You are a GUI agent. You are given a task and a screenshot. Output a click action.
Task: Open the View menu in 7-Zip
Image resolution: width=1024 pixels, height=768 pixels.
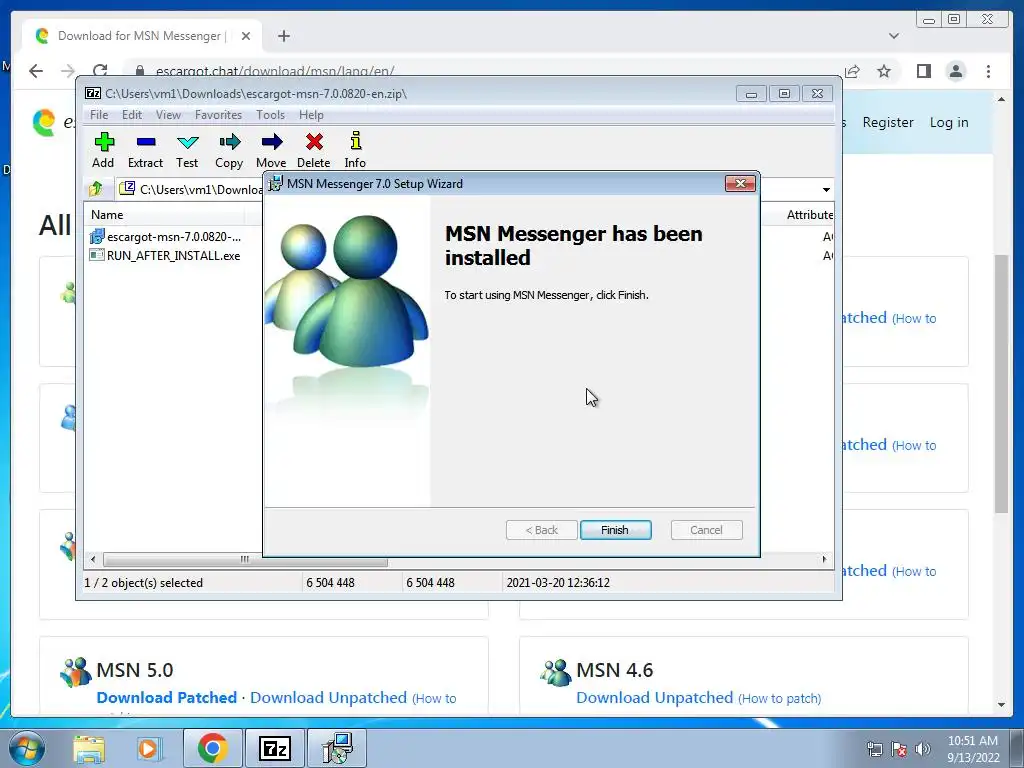[x=168, y=115]
